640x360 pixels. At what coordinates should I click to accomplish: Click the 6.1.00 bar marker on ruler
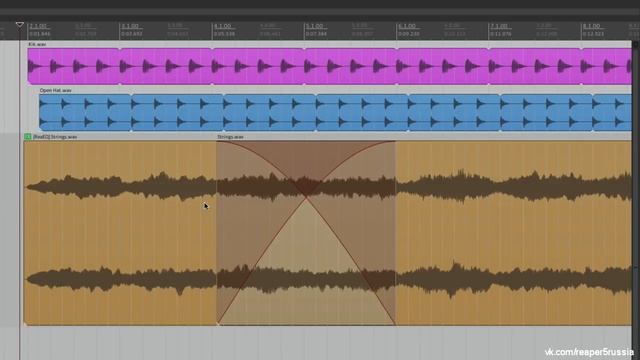tap(407, 26)
